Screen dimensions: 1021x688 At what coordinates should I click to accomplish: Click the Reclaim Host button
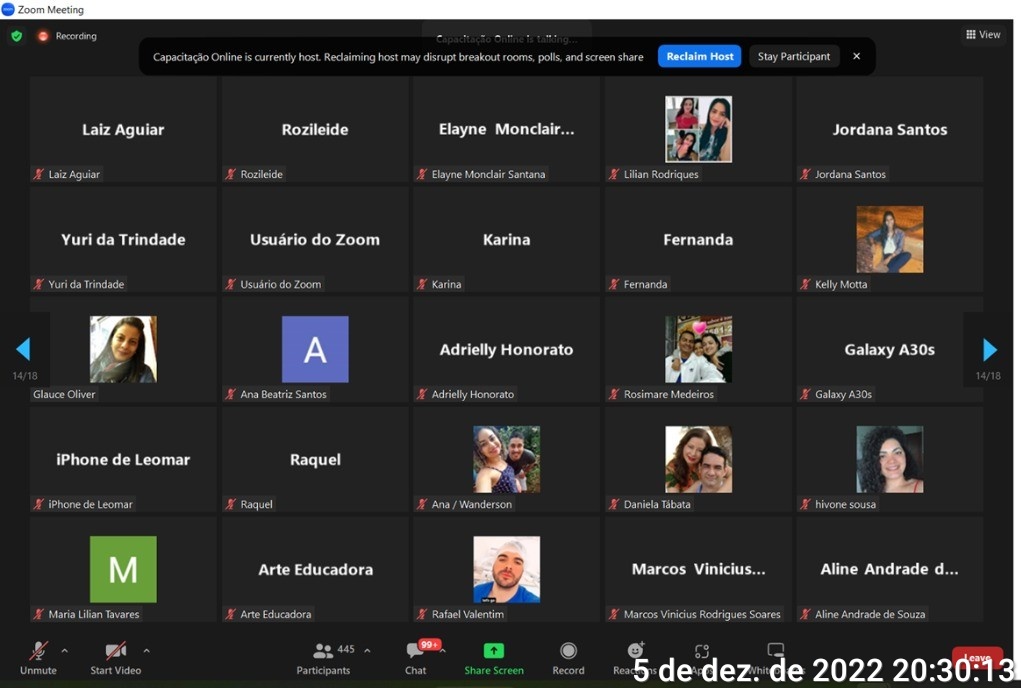pyautogui.click(x=699, y=57)
